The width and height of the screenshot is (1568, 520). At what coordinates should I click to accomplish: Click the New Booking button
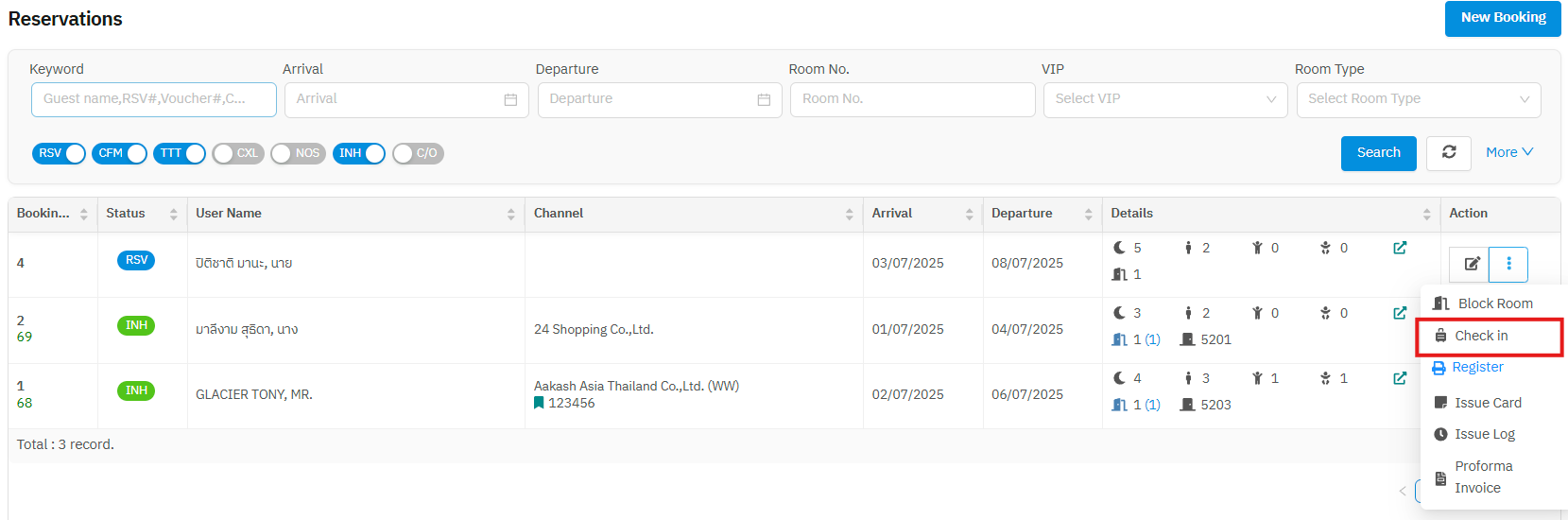click(x=1503, y=18)
